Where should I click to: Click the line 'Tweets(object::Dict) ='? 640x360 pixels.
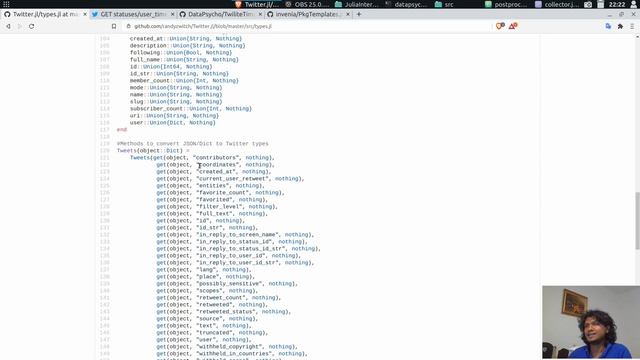click(x=153, y=151)
